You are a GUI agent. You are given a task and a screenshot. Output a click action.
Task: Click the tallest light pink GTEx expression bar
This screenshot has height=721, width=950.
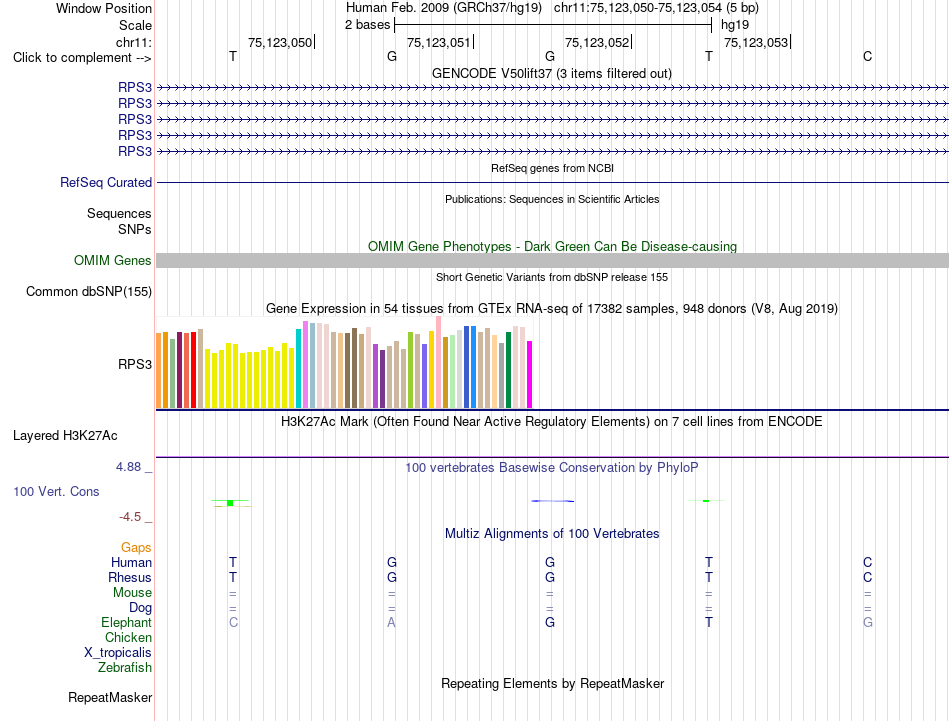pyautogui.click(x=439, y=362)
